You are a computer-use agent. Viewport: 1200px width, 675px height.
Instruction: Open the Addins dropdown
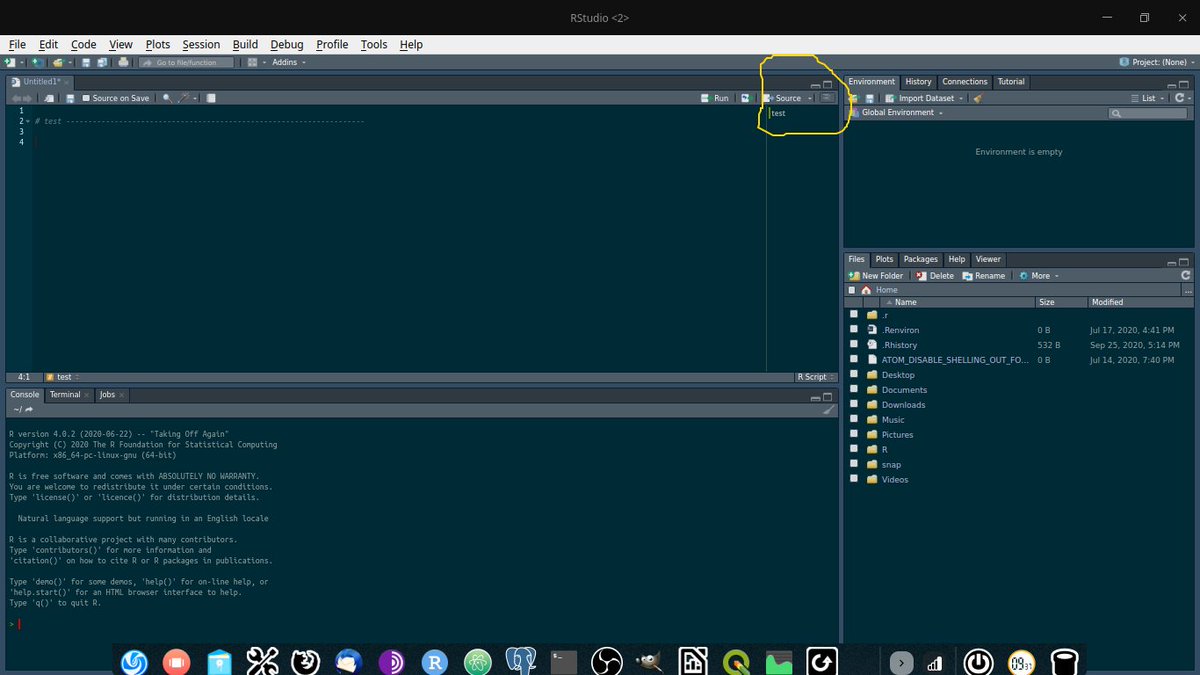[x=289, y=62]
